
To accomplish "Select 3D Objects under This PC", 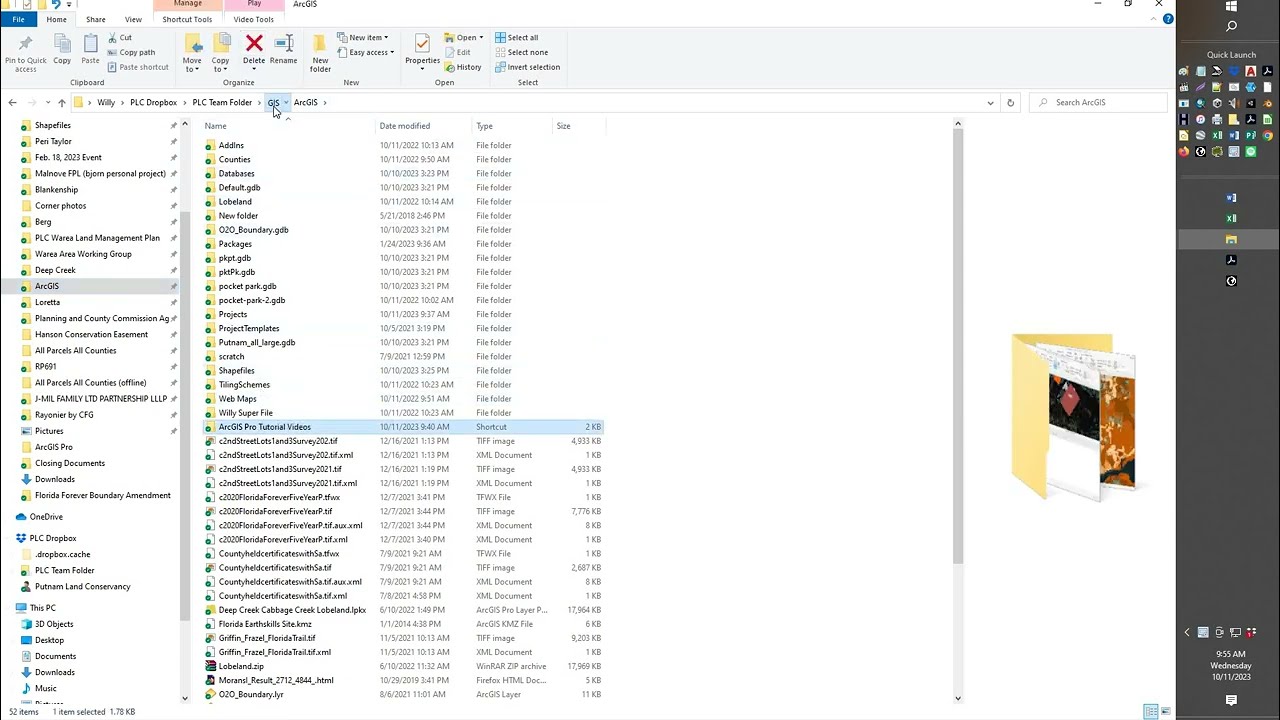I will [x=54, y=624].
